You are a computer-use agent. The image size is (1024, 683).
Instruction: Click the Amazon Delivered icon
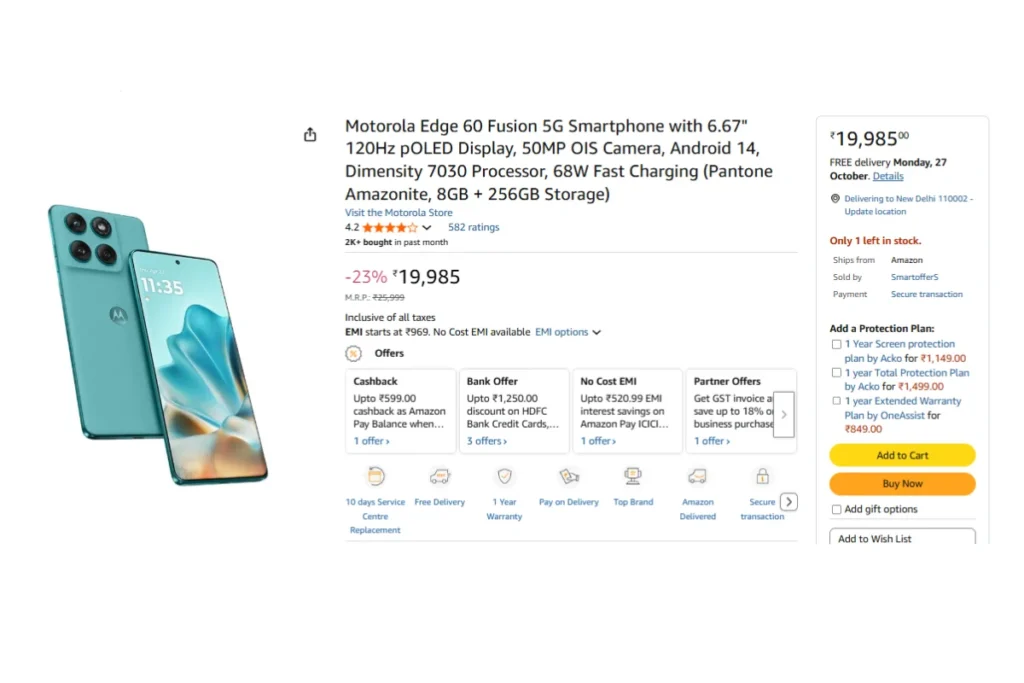click(697, 477)
